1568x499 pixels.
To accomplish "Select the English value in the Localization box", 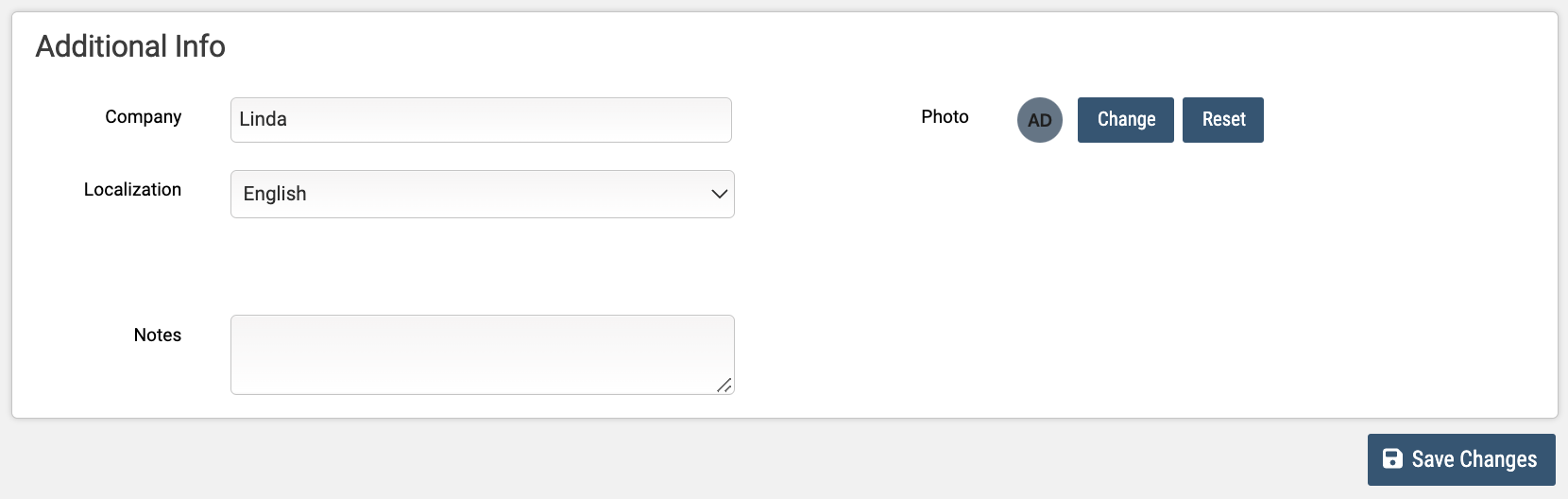I will click(275, 194).
